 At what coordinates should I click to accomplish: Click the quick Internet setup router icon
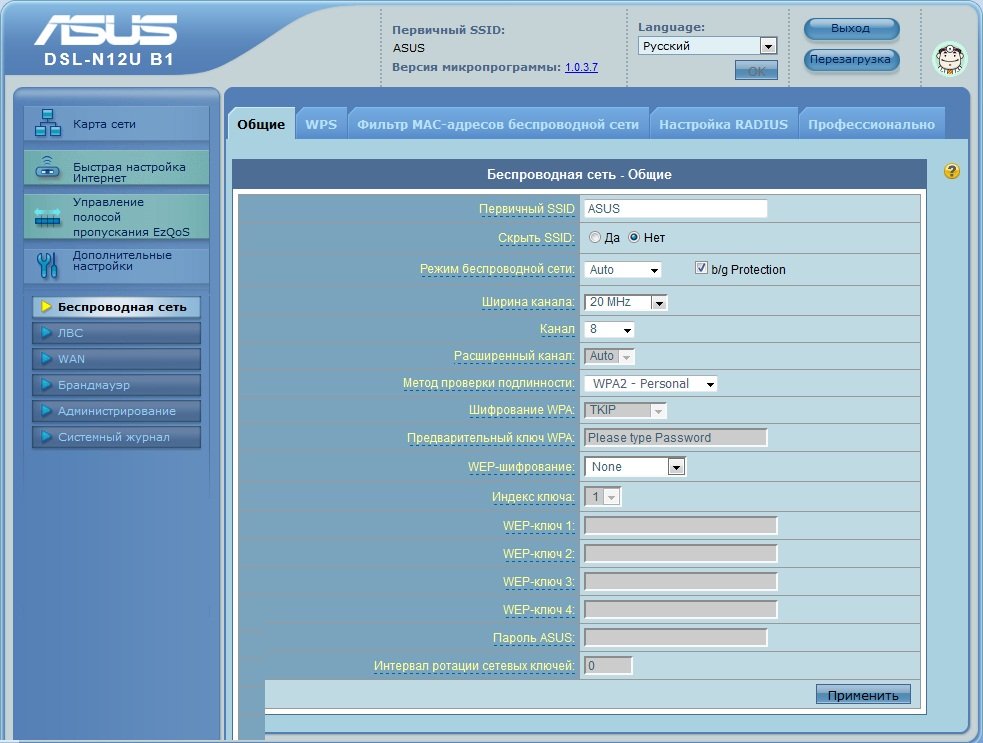tap(48, 169)
